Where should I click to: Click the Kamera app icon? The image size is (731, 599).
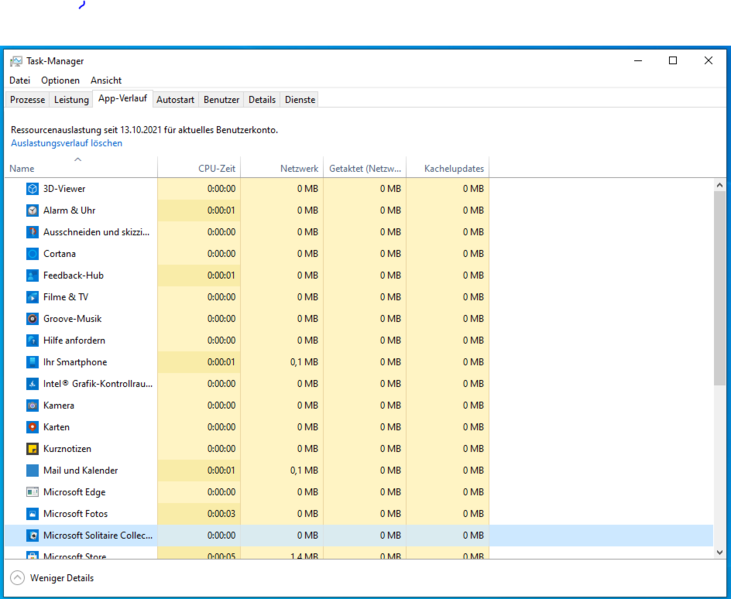click(x=33, y=406)
